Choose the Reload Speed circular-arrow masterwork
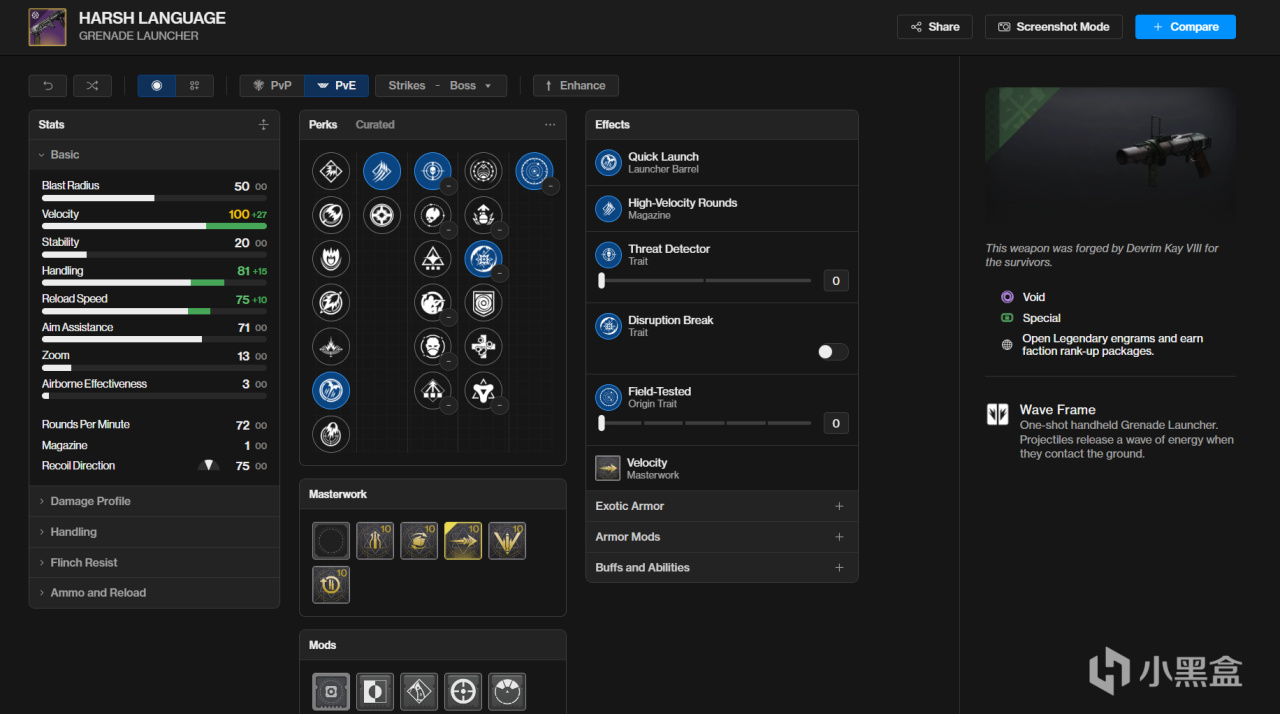Viewport: 1280px width, 714px height. (331, 585)
